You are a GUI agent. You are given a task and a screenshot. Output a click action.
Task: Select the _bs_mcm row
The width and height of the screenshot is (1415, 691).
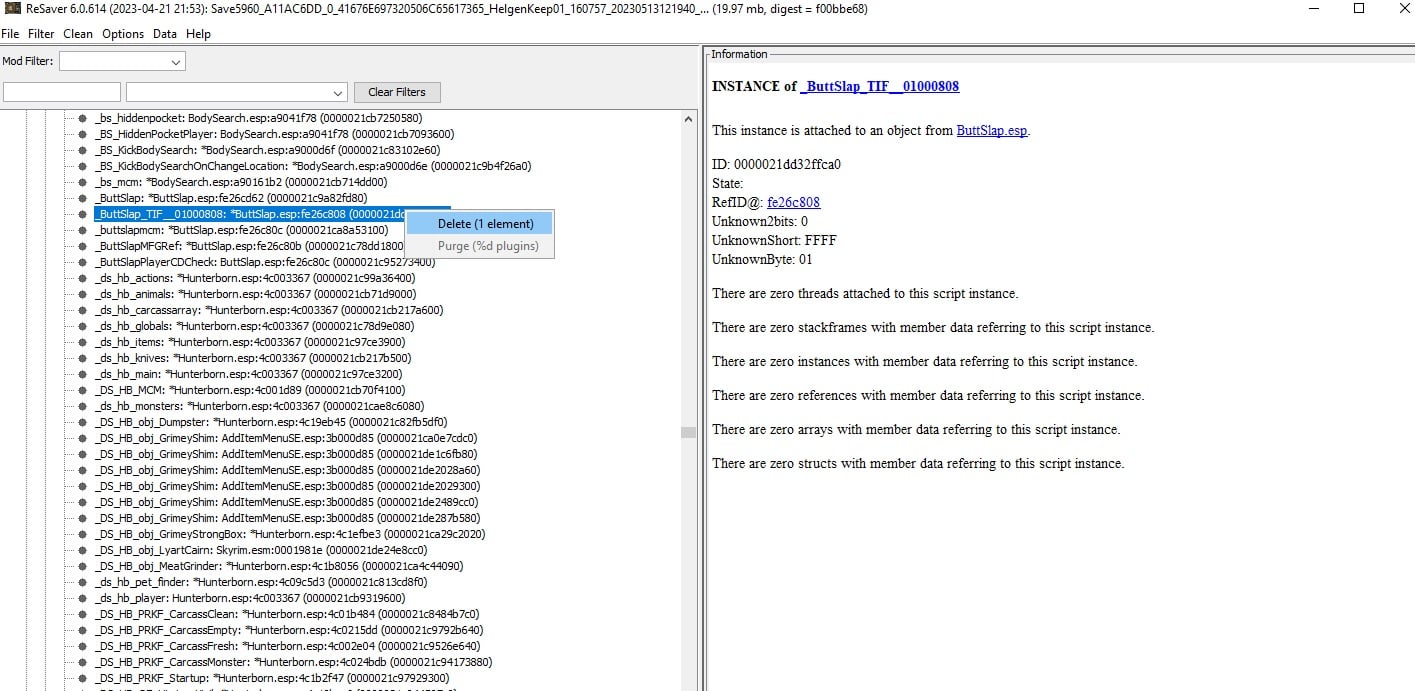tap(241, 182)
